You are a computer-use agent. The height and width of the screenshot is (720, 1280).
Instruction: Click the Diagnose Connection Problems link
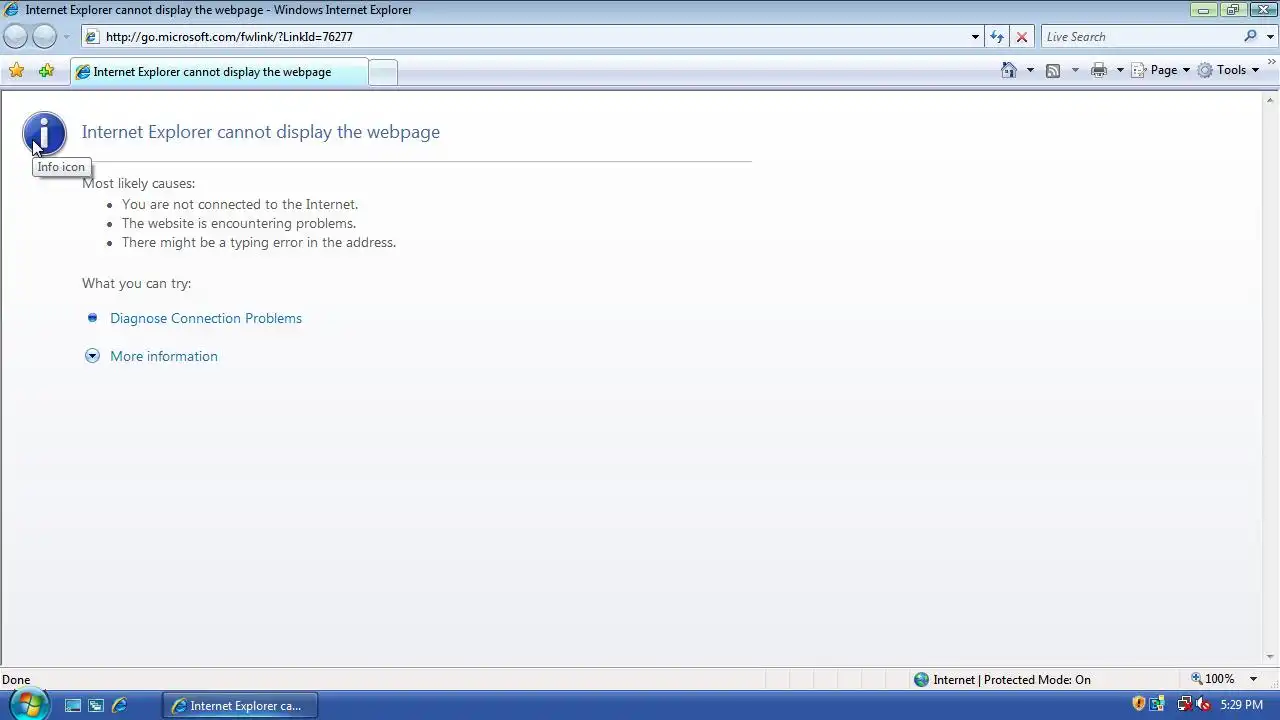(206, 318)
